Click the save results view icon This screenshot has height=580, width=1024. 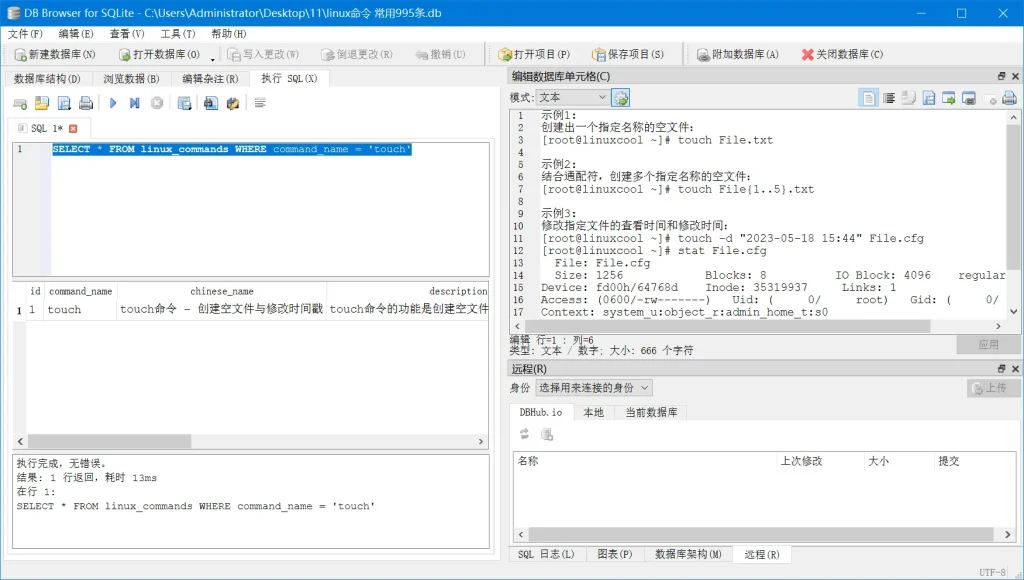[184, 103]
